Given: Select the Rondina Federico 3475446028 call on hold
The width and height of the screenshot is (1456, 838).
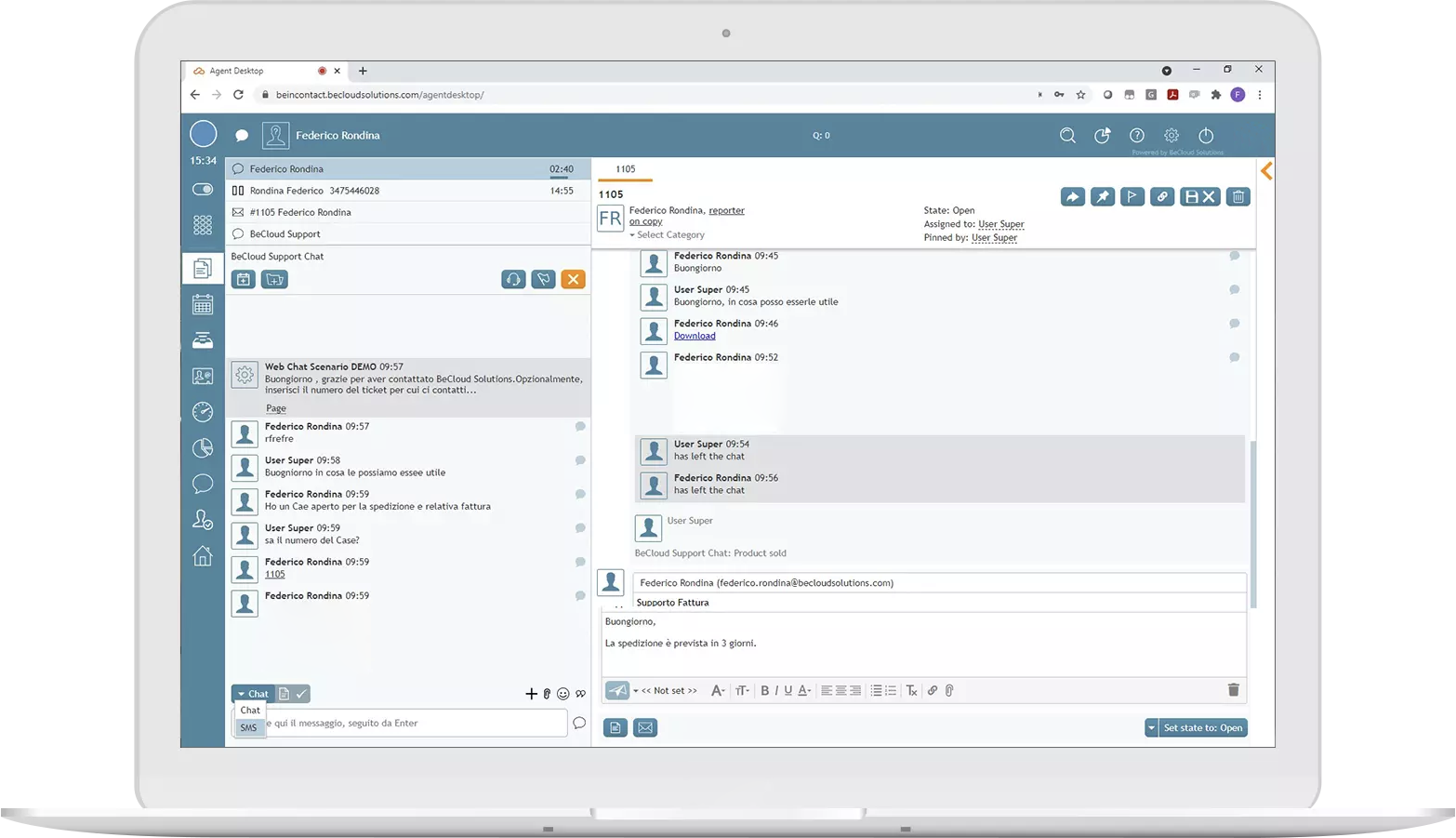Looking at the screenshot, I should pyautogui.click(x=408, y=191).
